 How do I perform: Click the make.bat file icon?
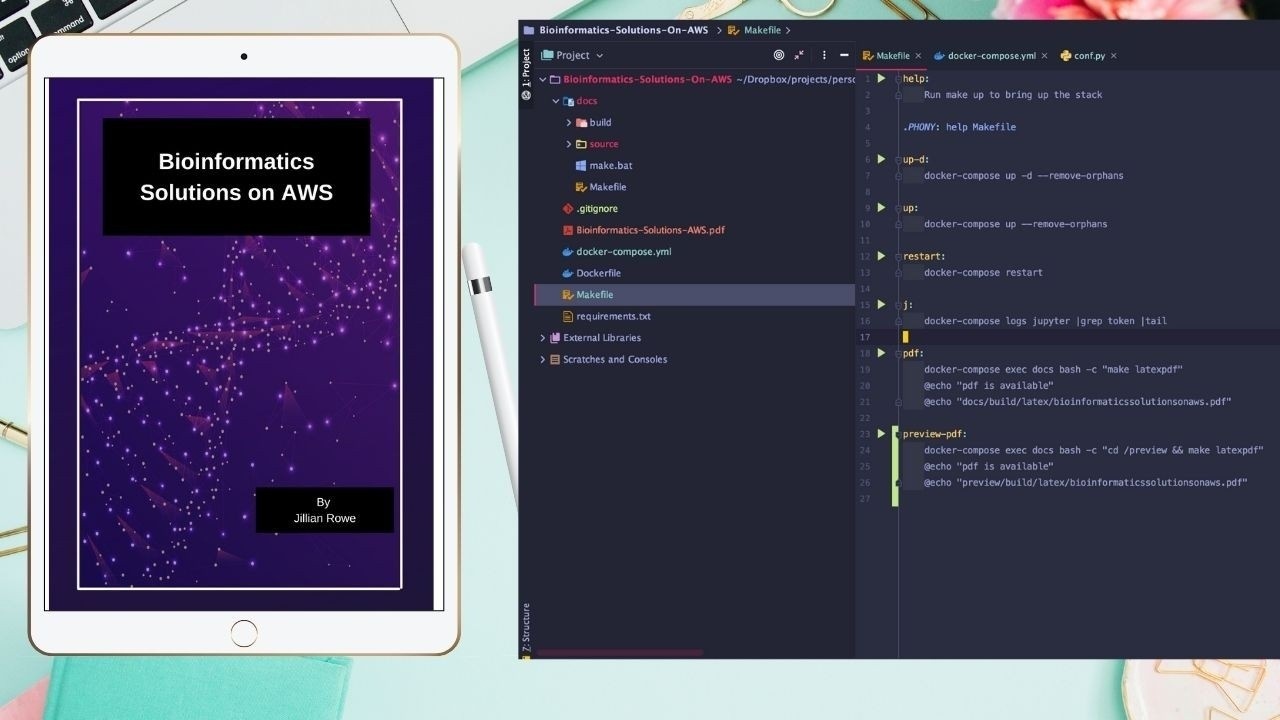581,166
